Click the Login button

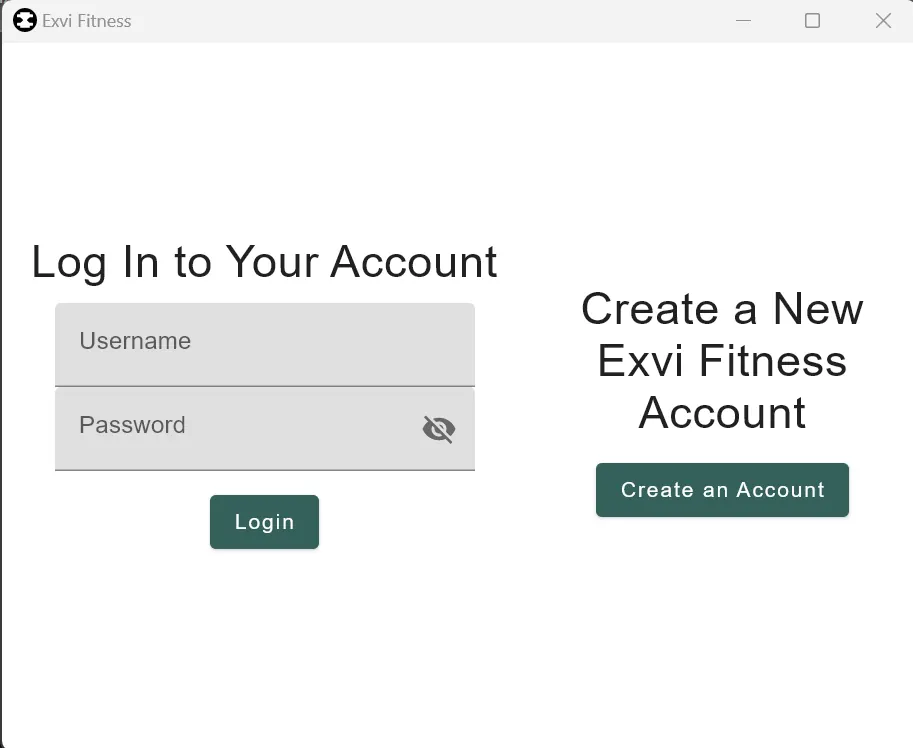tap(264, 522)
